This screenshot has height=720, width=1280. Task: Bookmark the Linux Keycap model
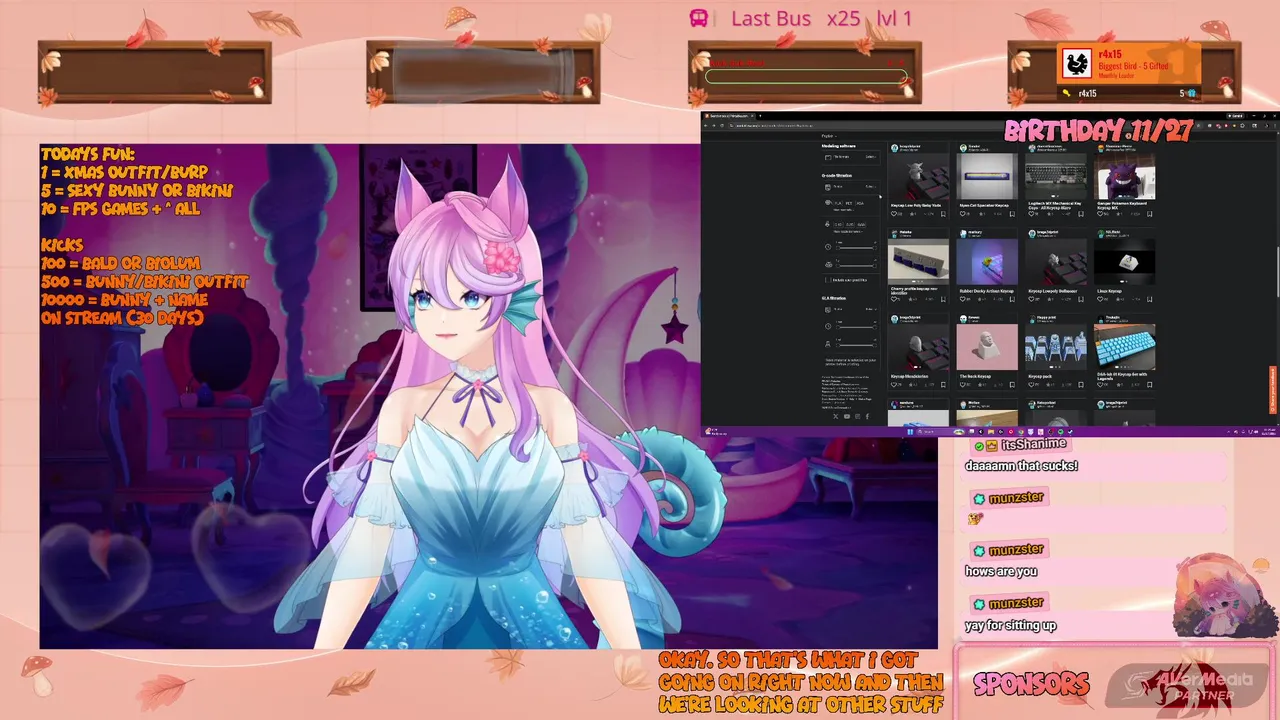pyautogui.click(x=1149, y=299)
